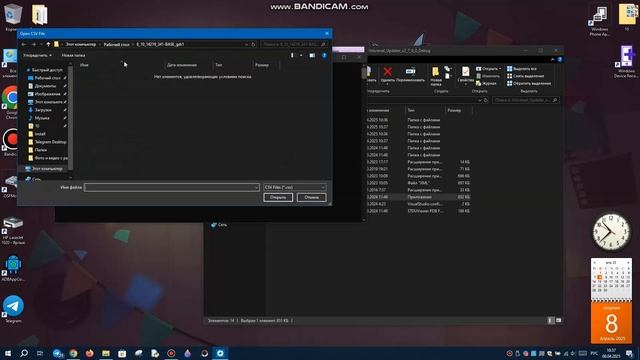Create a new folder with Новая папка
This screenshot has width=640, height=360.
pos(73,55)
